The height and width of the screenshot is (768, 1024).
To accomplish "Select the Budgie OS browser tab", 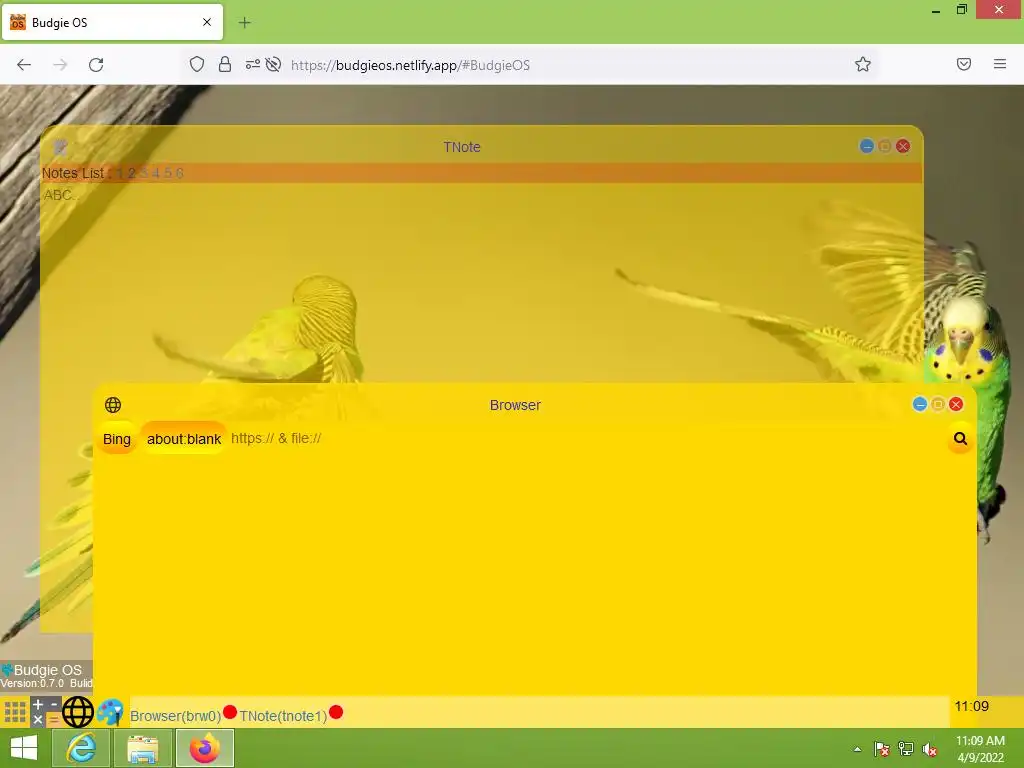I will coord(112,22).
